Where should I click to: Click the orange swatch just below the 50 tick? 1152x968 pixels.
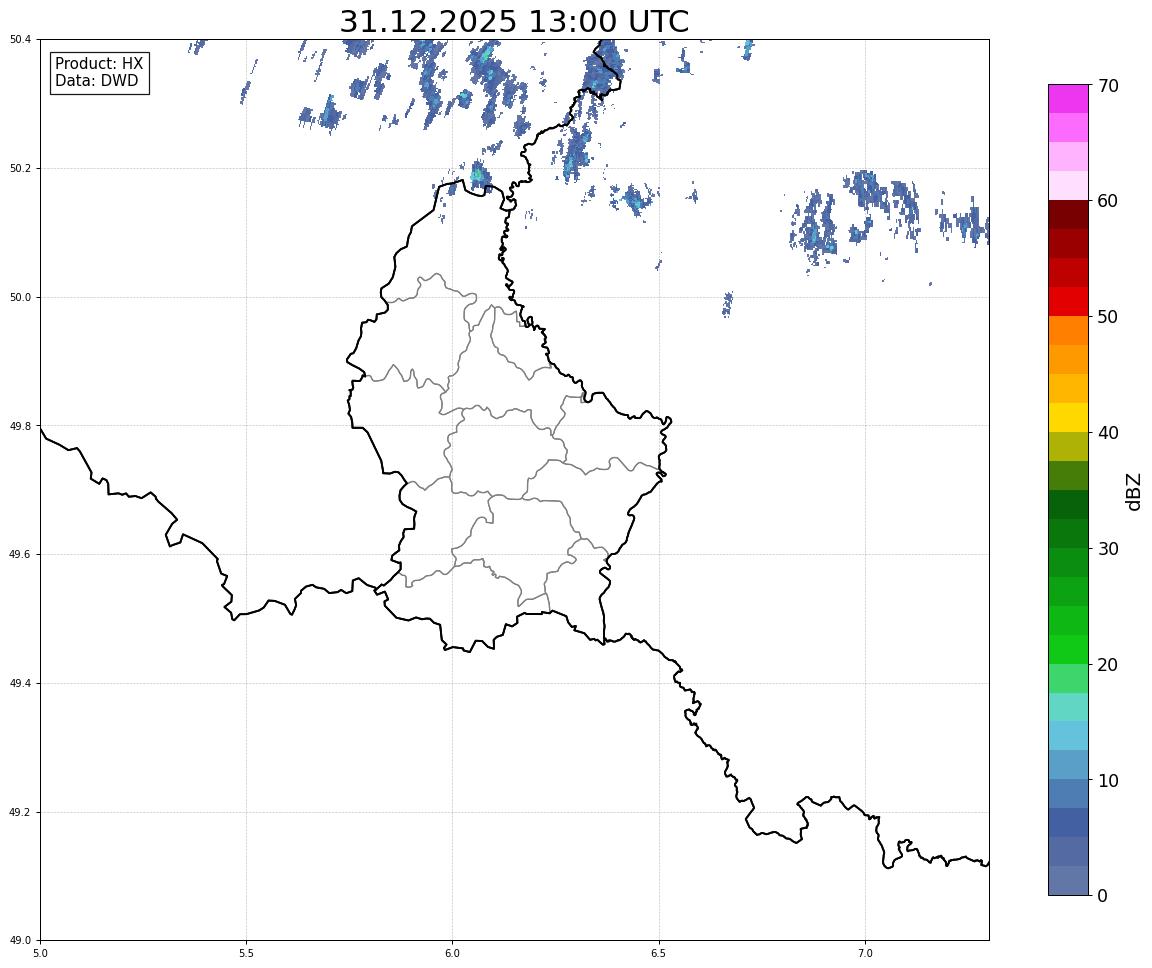pyautogui.click(x=1068, y=331)
